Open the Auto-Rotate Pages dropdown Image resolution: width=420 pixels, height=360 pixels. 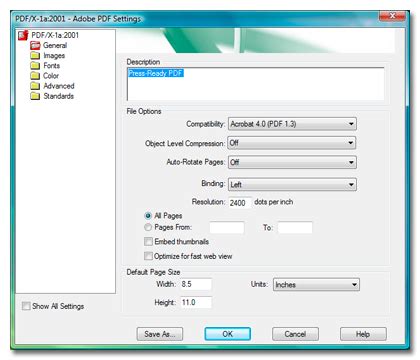click(292, 162)
